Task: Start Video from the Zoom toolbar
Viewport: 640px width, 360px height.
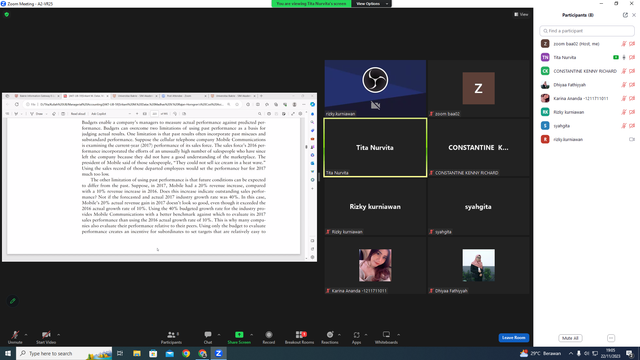Action: [x=46, y=337]
